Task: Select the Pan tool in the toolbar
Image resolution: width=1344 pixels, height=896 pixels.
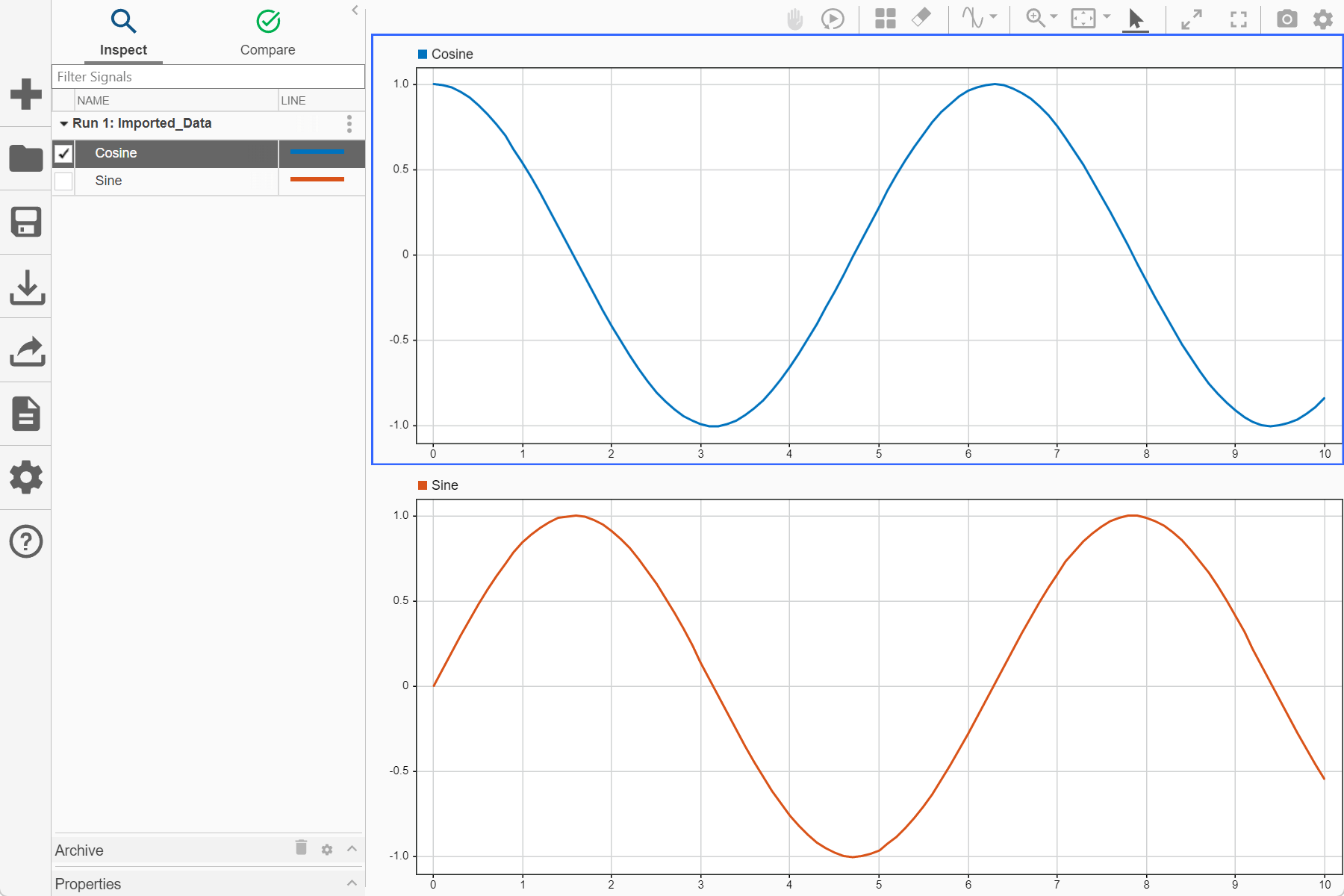Action: click(794, 19)
